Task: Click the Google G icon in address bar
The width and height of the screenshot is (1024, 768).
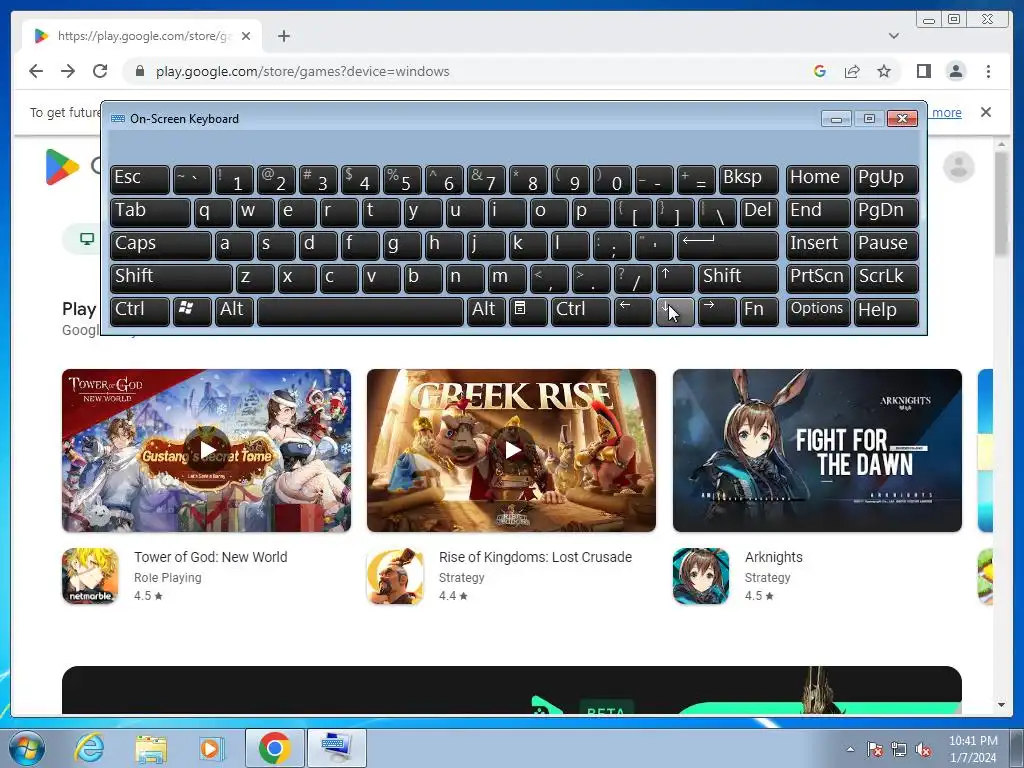Action: click(820, 71)
